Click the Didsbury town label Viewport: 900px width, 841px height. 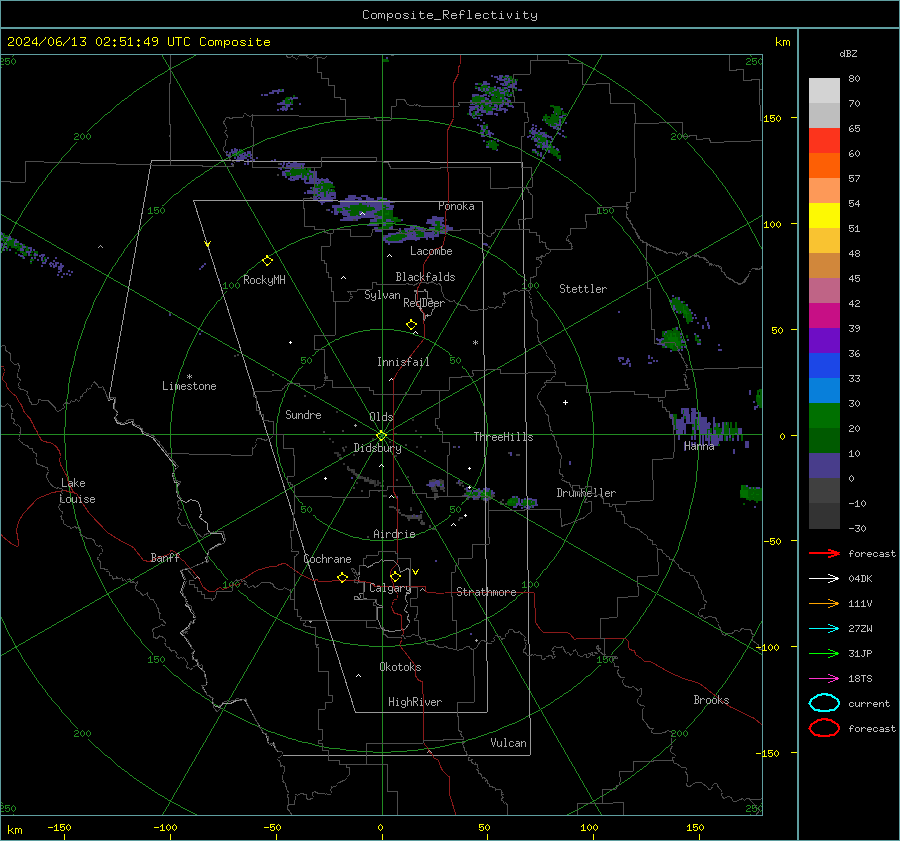click(x=377, y=448)
